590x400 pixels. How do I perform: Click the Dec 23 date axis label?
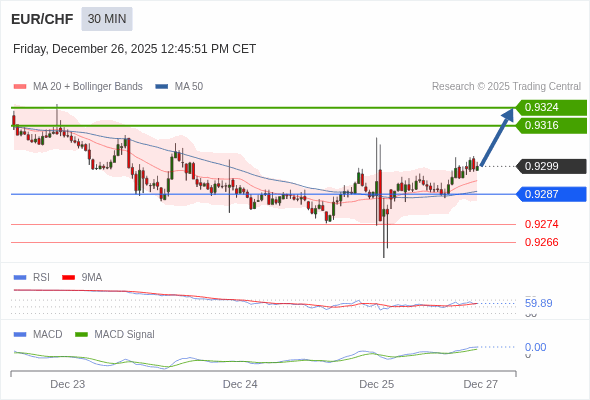(x=68, y=384)
